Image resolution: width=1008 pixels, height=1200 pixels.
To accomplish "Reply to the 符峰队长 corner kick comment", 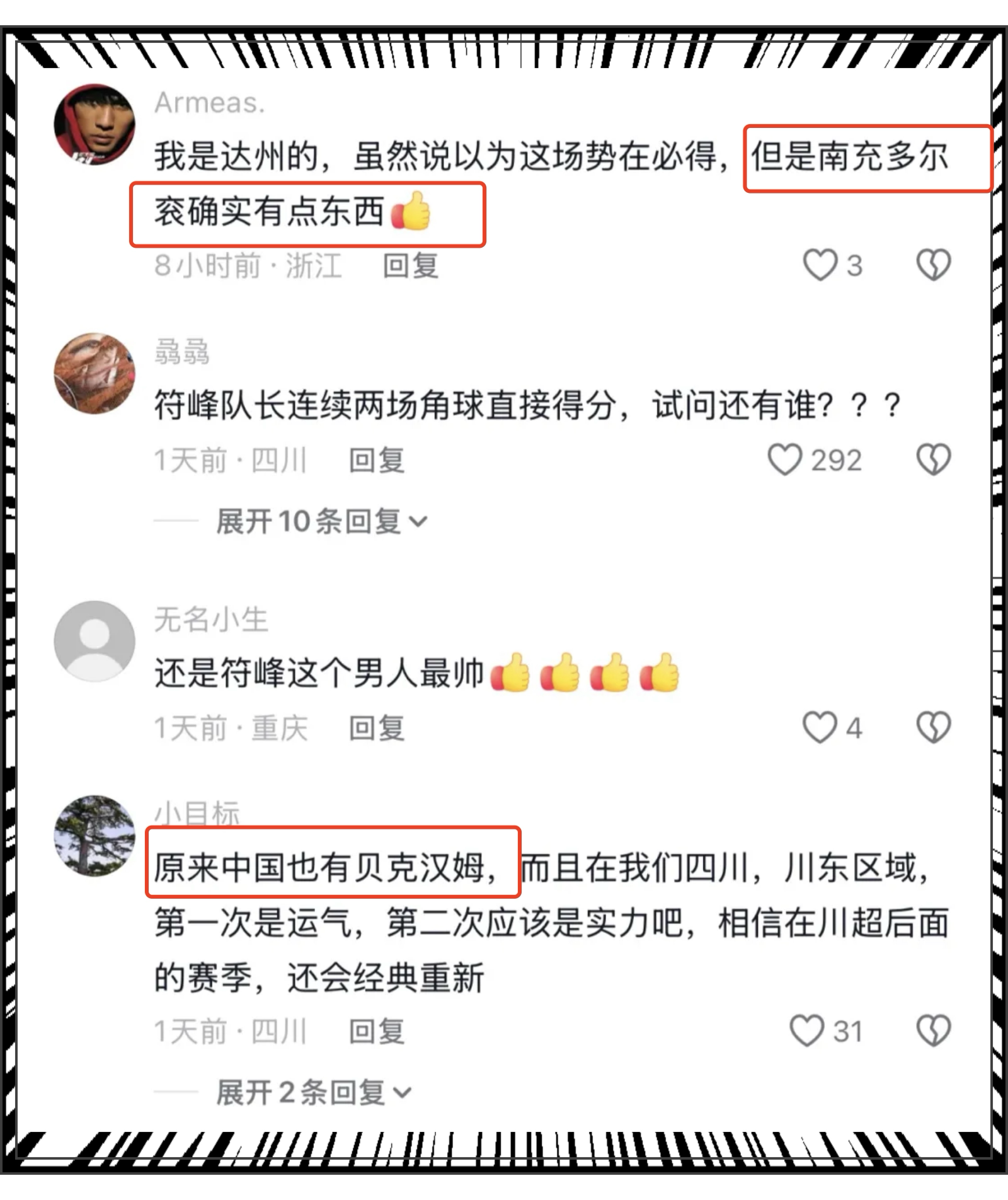I will pyautogui.click(x=377, y=460).
